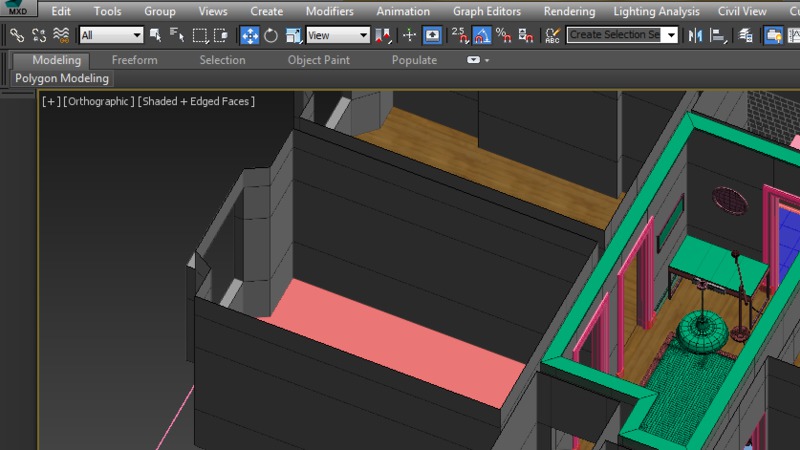Image resolution: width=800 pixels, height=450 pixels.
Task: Open the selection filter 'All' dropdown
Action: (x=111, y=35)
